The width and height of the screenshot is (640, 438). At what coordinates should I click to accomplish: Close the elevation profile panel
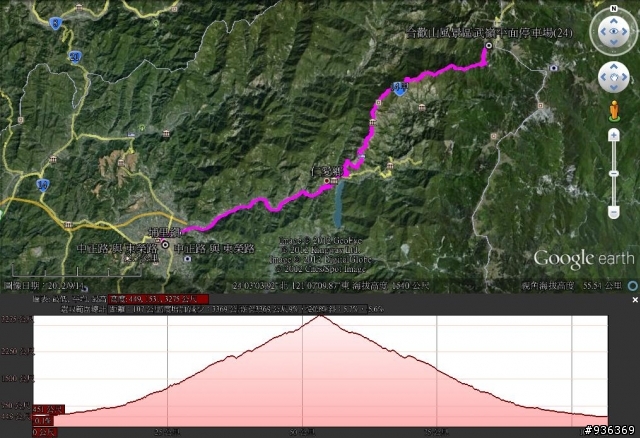point(635,300)
